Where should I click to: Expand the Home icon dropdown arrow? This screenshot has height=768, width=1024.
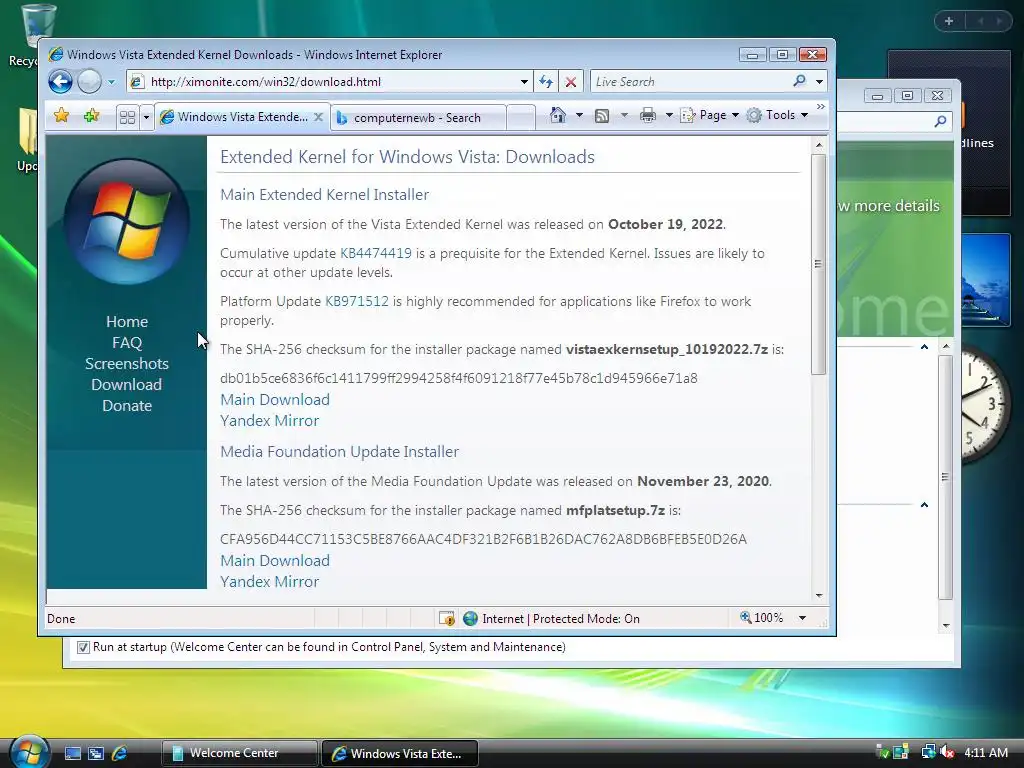point(579,115)
